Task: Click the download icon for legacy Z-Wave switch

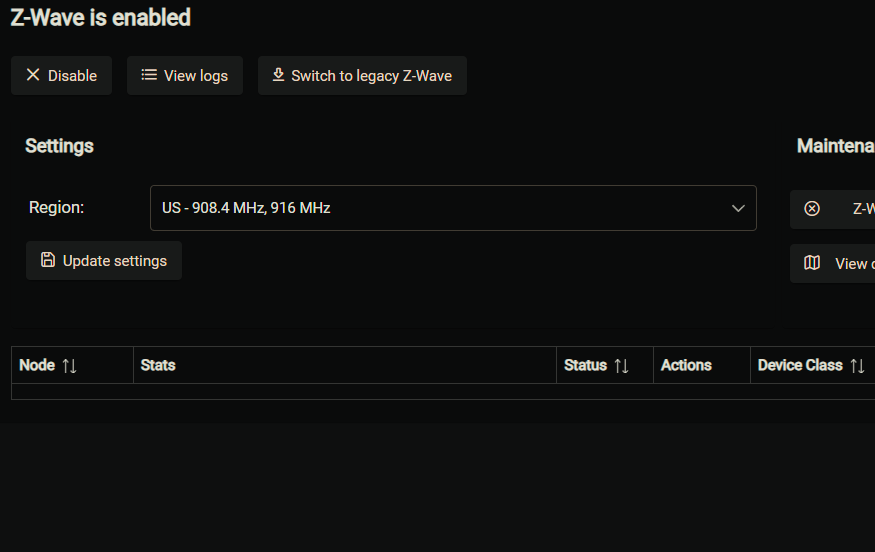Action: (278, 75)
